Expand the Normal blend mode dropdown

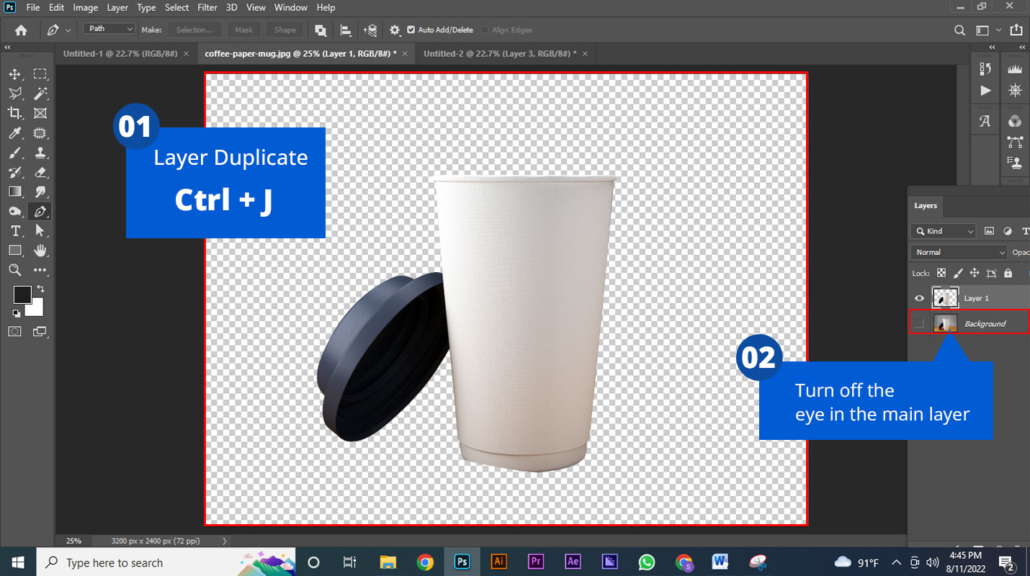point(959,252)
